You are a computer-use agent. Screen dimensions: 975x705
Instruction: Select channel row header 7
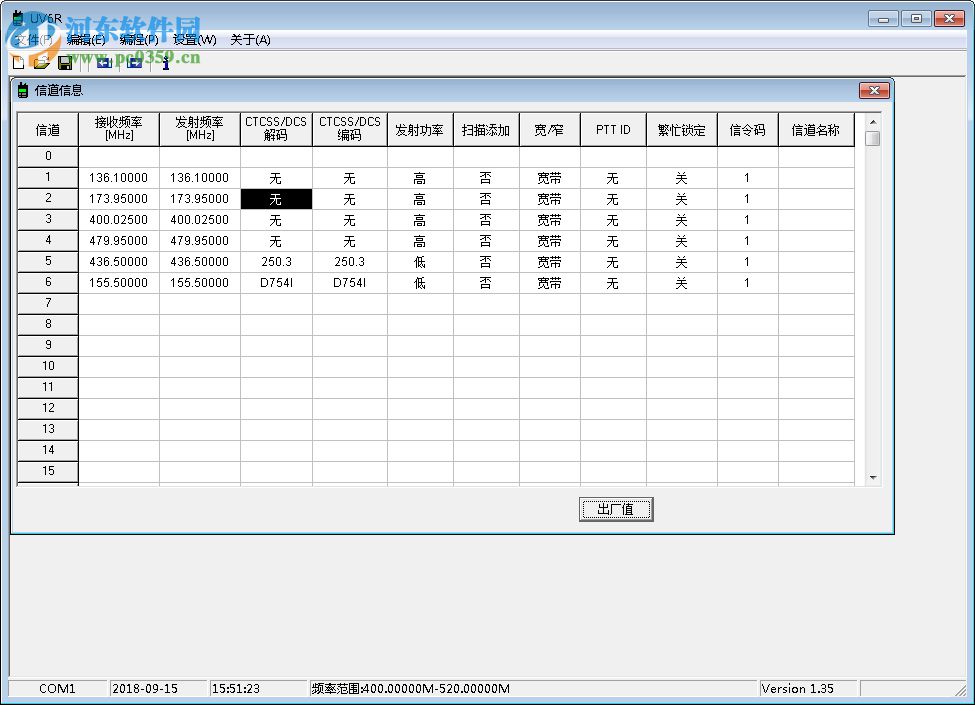coord(48,303)
